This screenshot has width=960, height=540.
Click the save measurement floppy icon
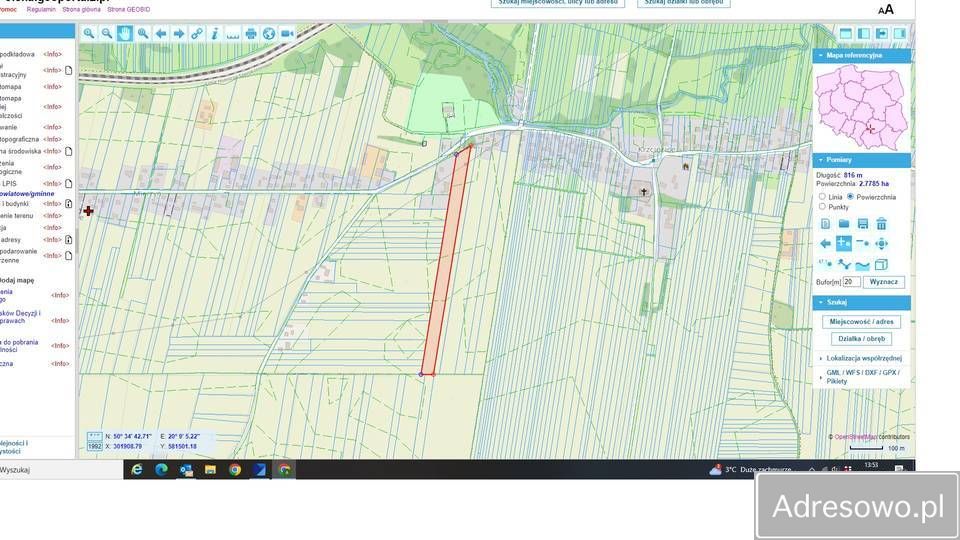point(862,224)
